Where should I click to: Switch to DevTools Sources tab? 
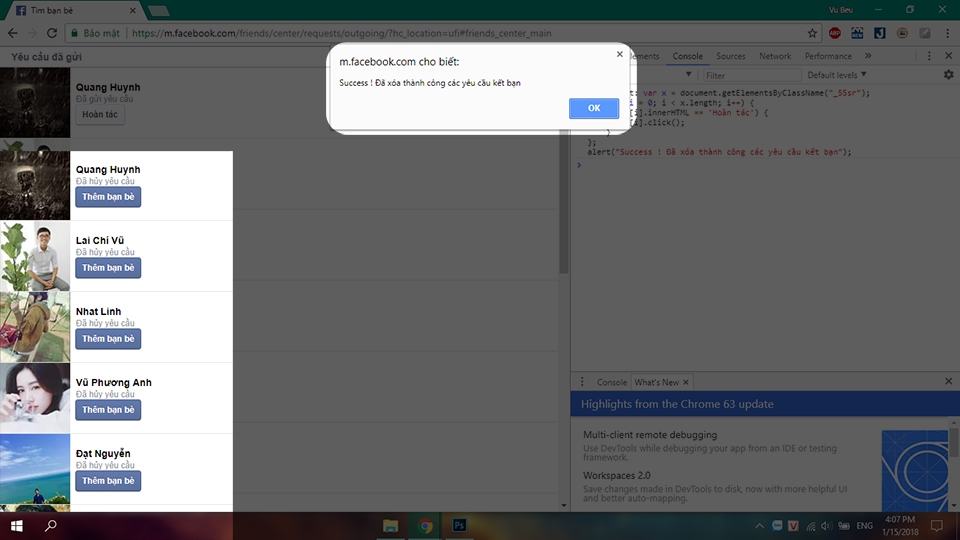tap(731, 56)
